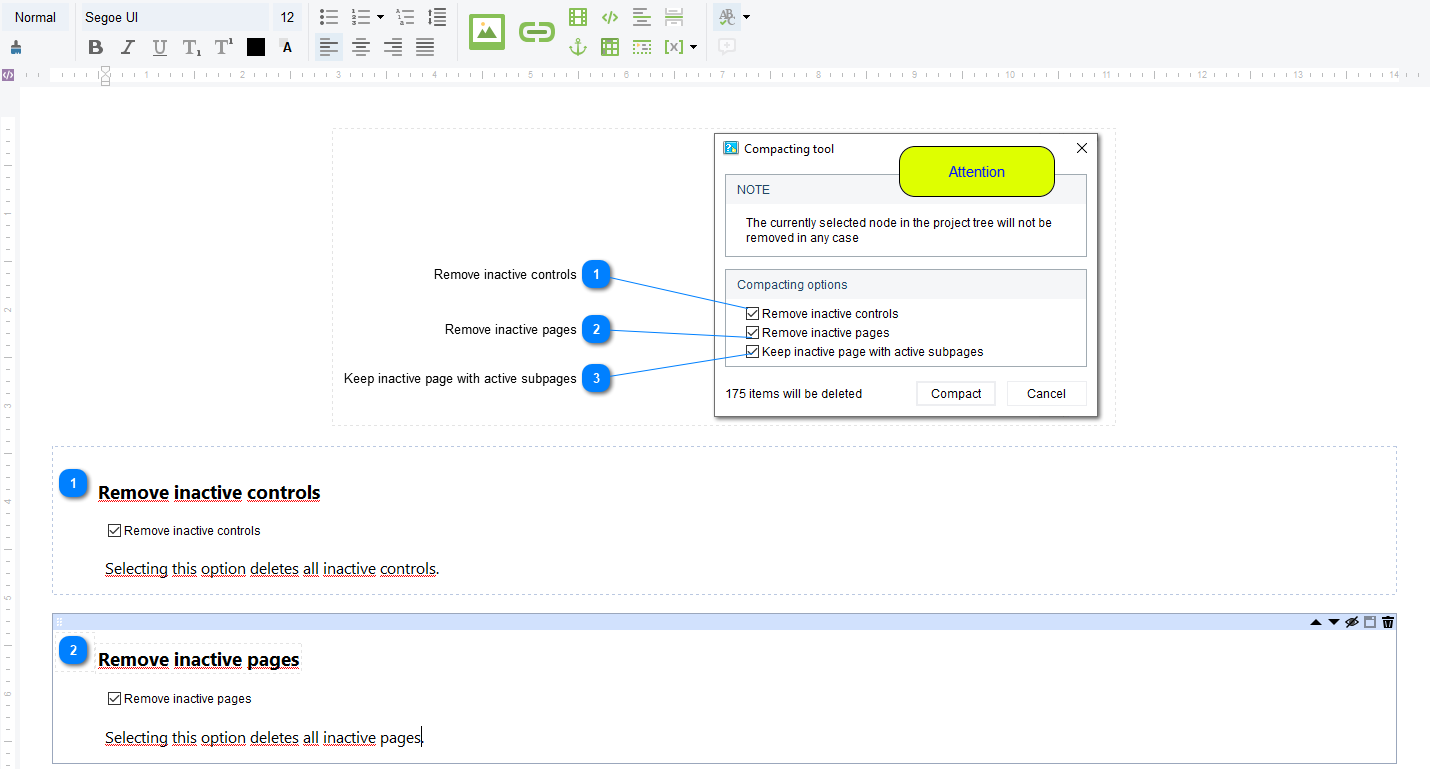Viewport: 1430px width, 769px height.
Task: Expand the numbered list style arrow
Action: click(x=380, y=17)
